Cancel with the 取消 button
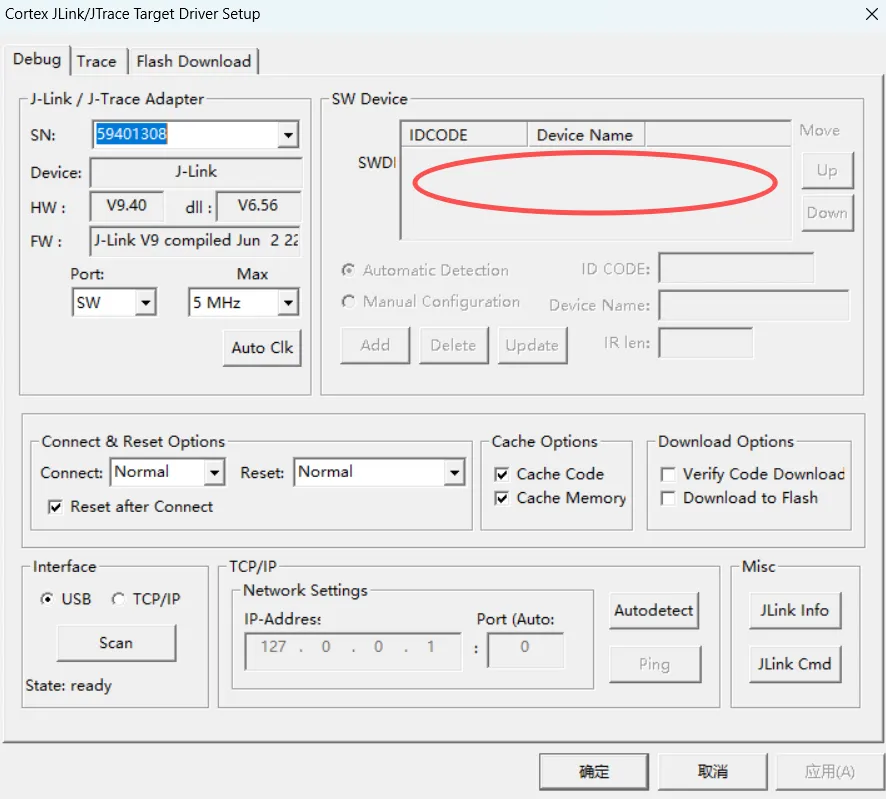 [x=713, y=771]
